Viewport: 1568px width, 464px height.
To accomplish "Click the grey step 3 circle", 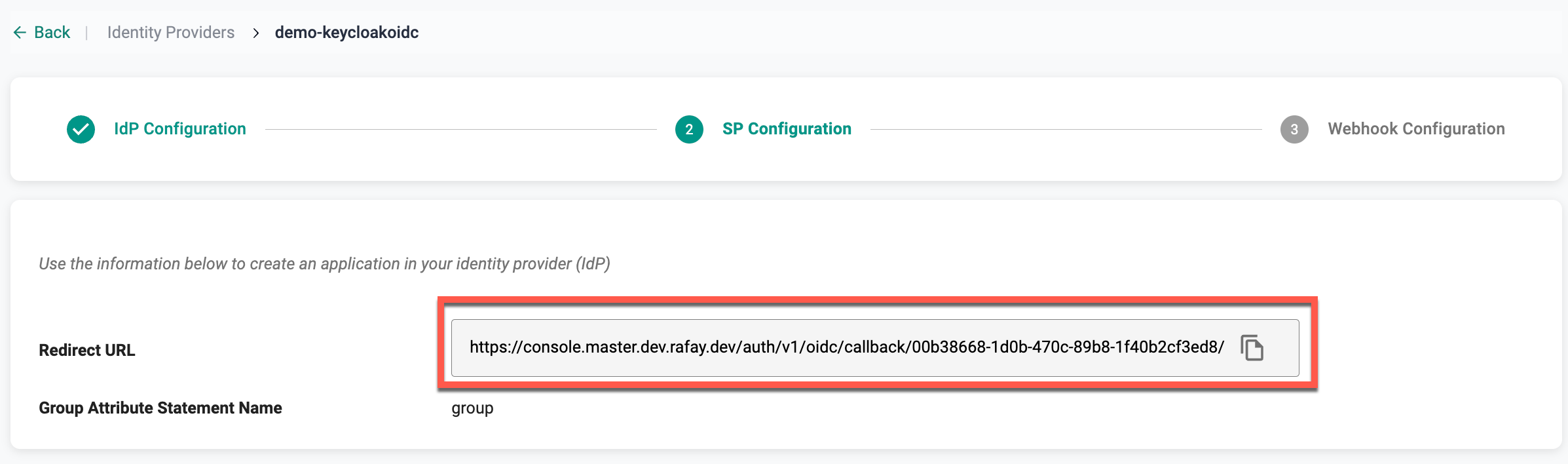I will click(1294, 129).
